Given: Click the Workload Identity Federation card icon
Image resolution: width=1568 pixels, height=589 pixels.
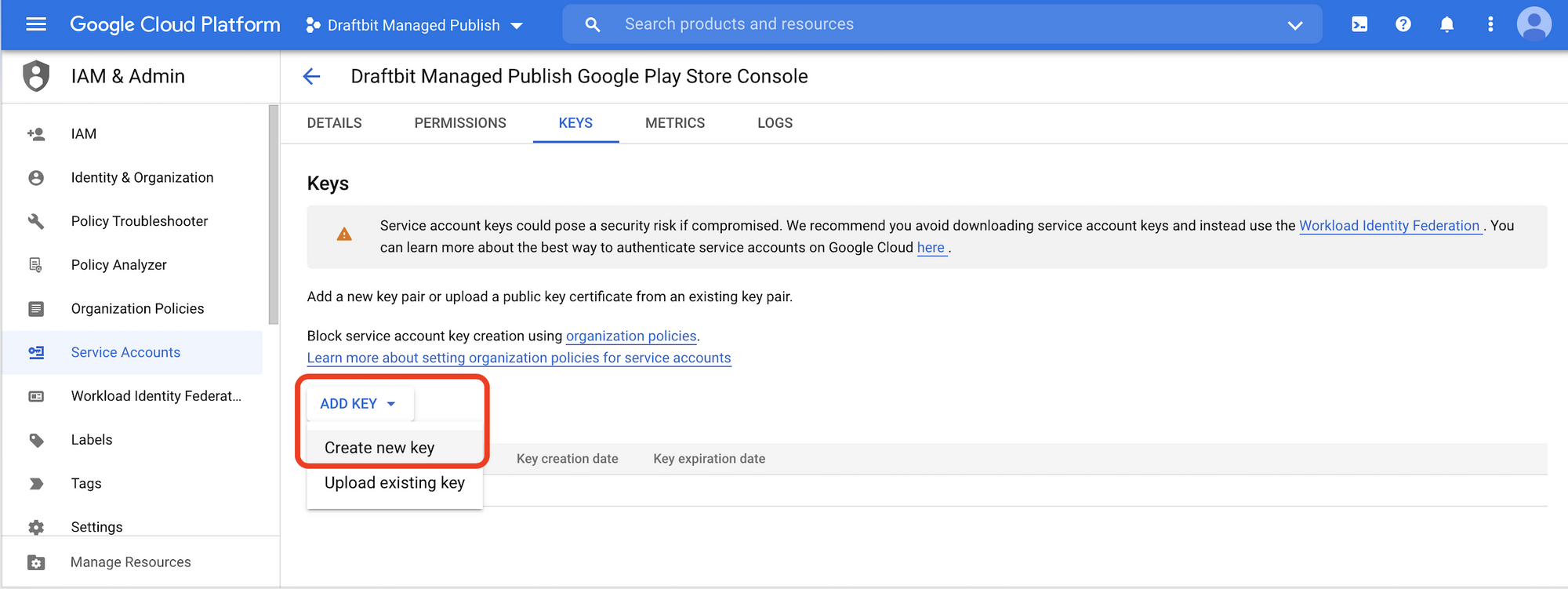Looking at the screenshot, I should pos(36,396).
